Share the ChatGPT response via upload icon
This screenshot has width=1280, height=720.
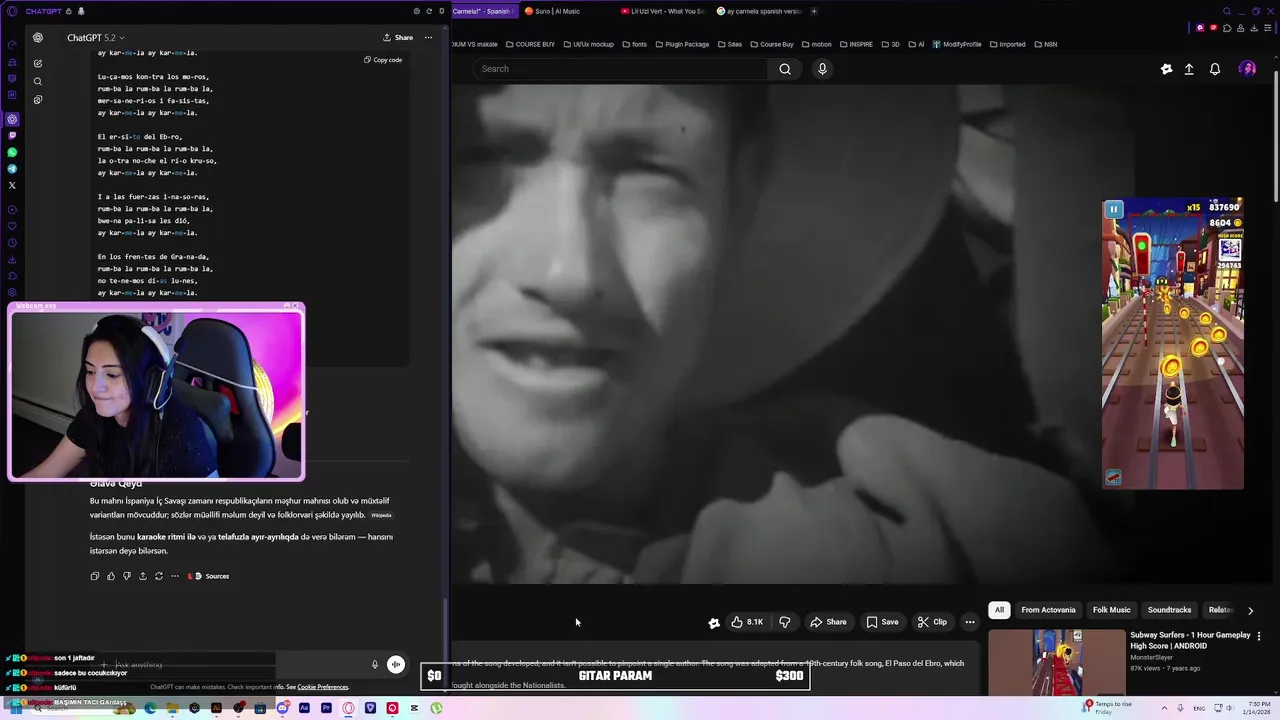pos(142,576)
